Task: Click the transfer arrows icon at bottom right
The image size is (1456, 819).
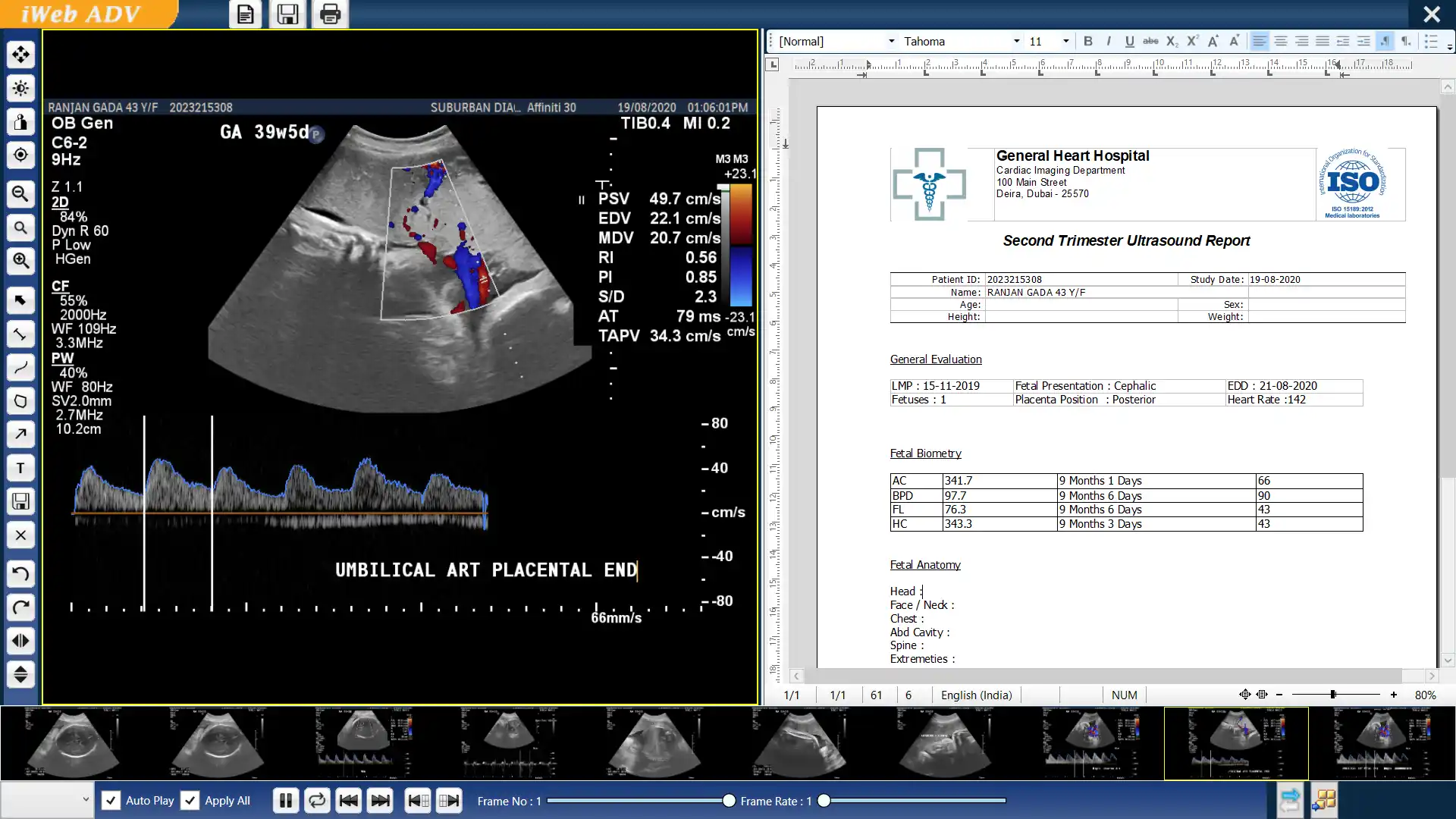Action: pos(1289,800)
